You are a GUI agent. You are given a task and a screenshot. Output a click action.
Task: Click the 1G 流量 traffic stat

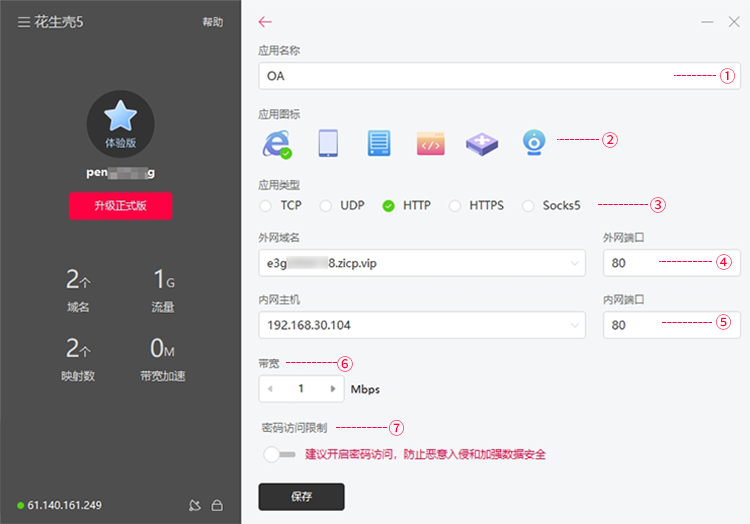click(x=163, y=290)
